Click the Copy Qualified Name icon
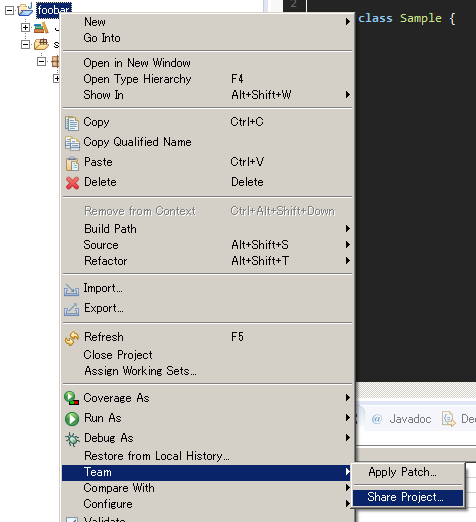Screen dimensions: 476x522 (72, 143)
